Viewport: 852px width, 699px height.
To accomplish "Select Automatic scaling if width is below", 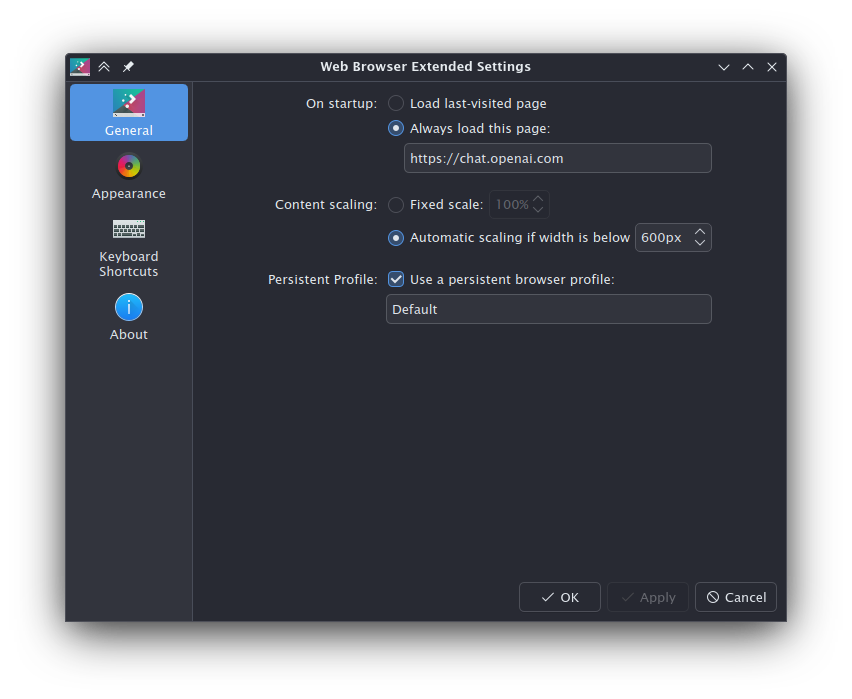I will click(509, 238).
